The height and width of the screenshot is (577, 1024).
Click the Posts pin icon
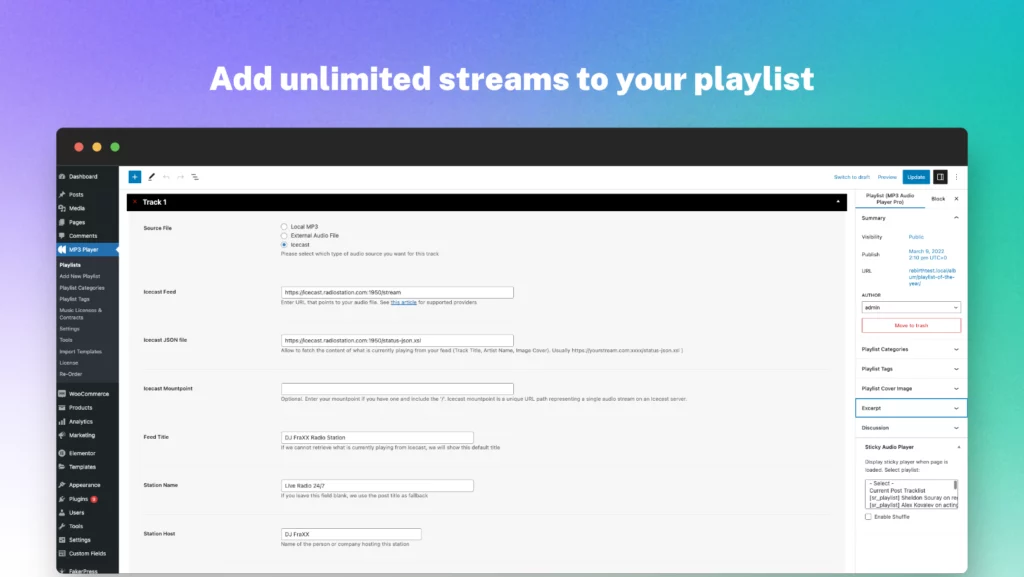point(62,195)
